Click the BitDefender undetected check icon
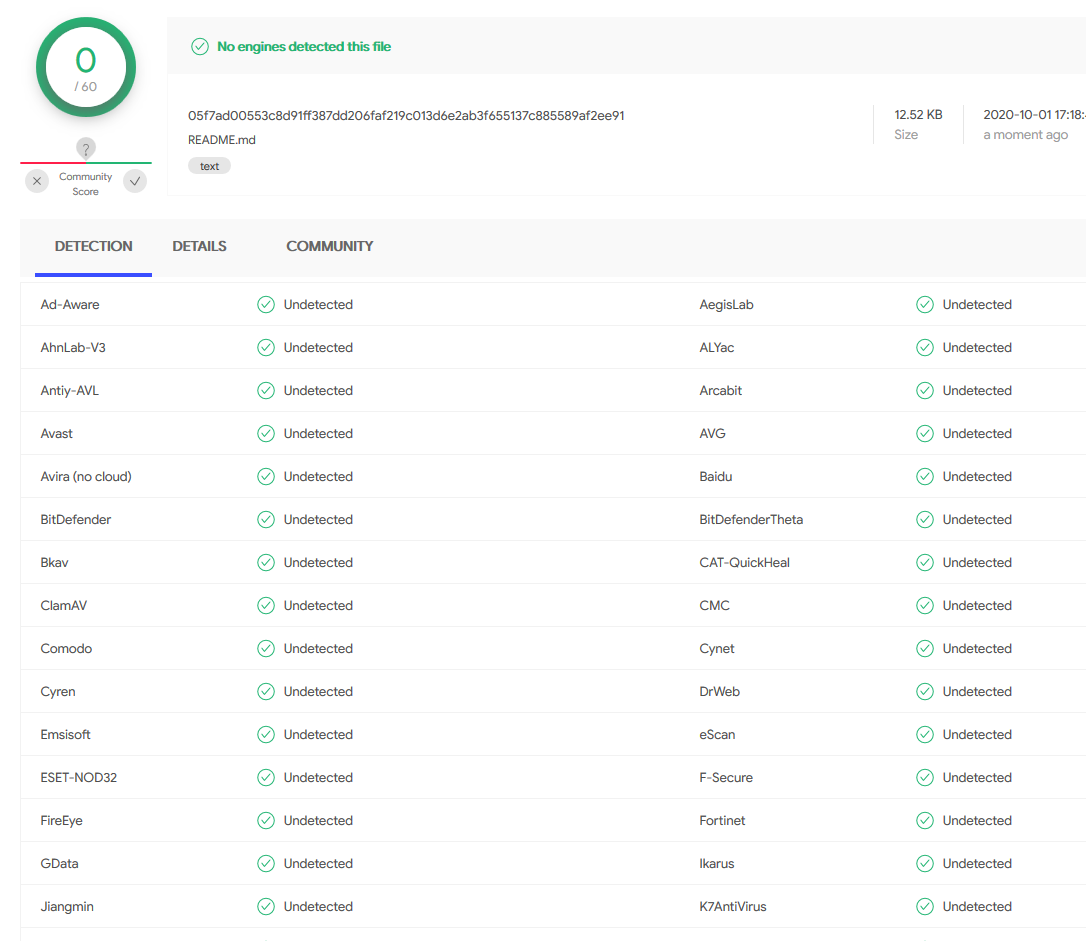This screenshot has height=941, width=1086. (x=266, y=519)
